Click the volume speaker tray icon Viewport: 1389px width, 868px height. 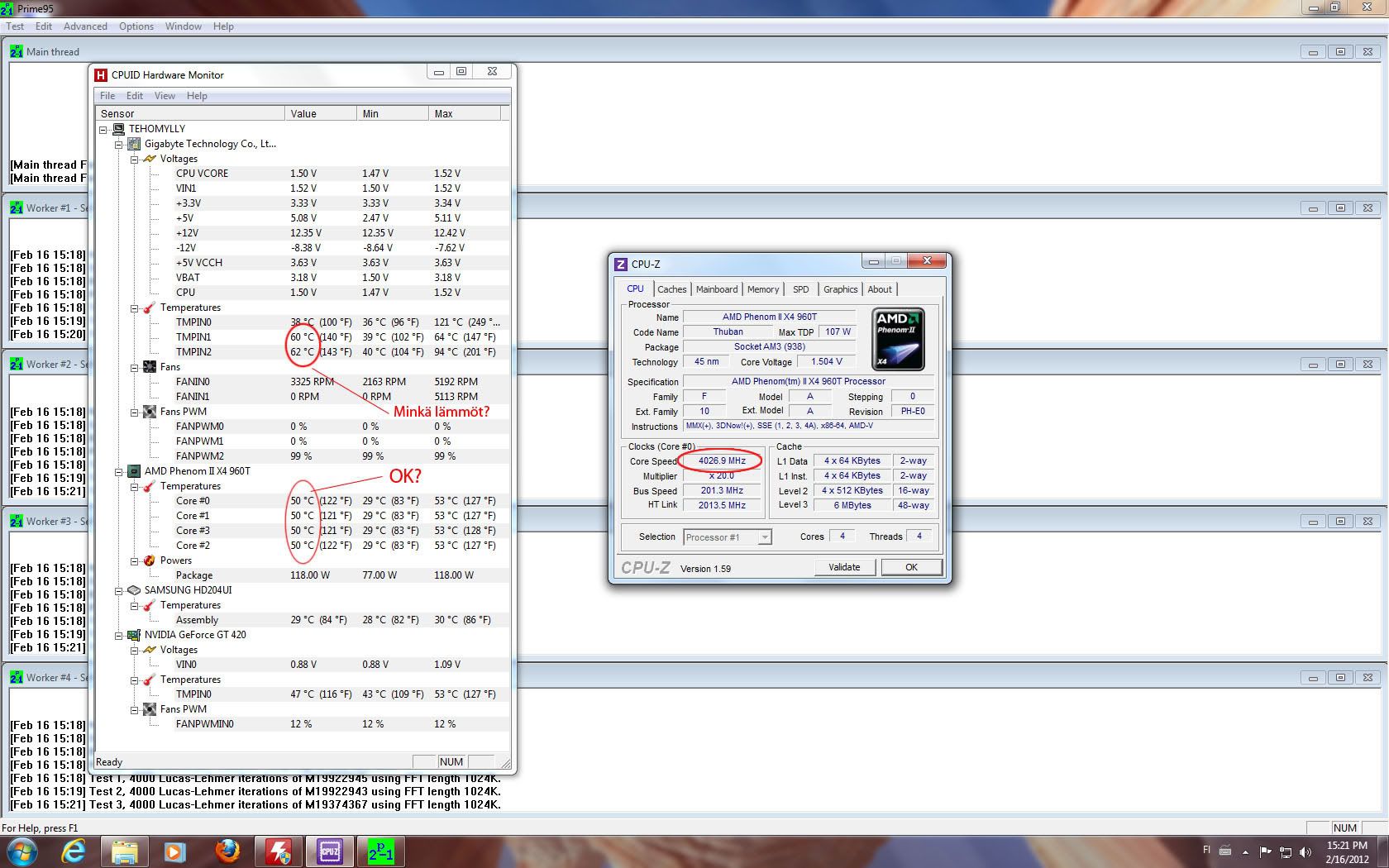pyautogui.click(x=1305, y=851)
